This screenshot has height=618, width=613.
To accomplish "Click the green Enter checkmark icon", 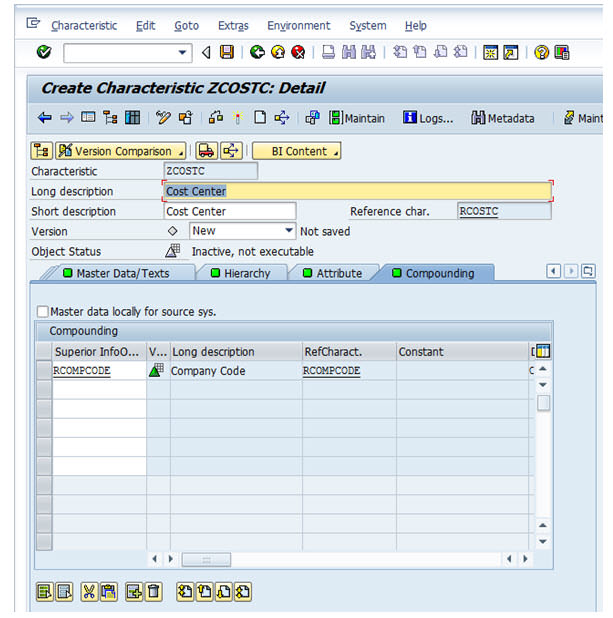I will pos(43,52).
